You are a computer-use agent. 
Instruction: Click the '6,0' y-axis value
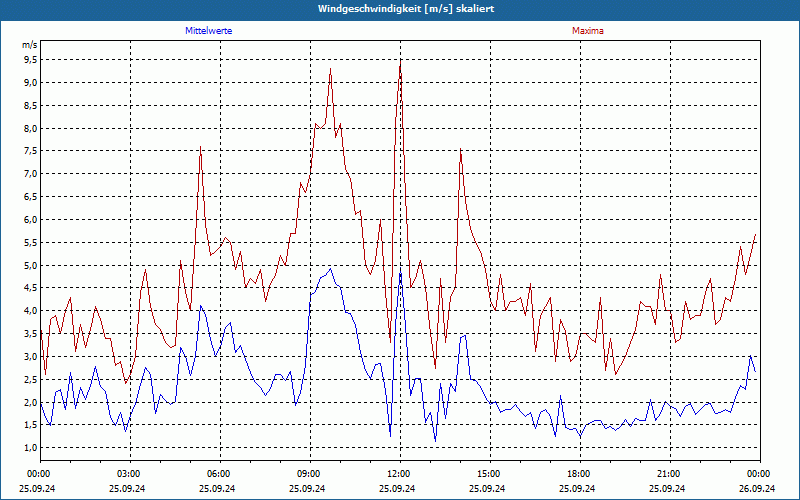pyautogui.click(x=31, y=219)
